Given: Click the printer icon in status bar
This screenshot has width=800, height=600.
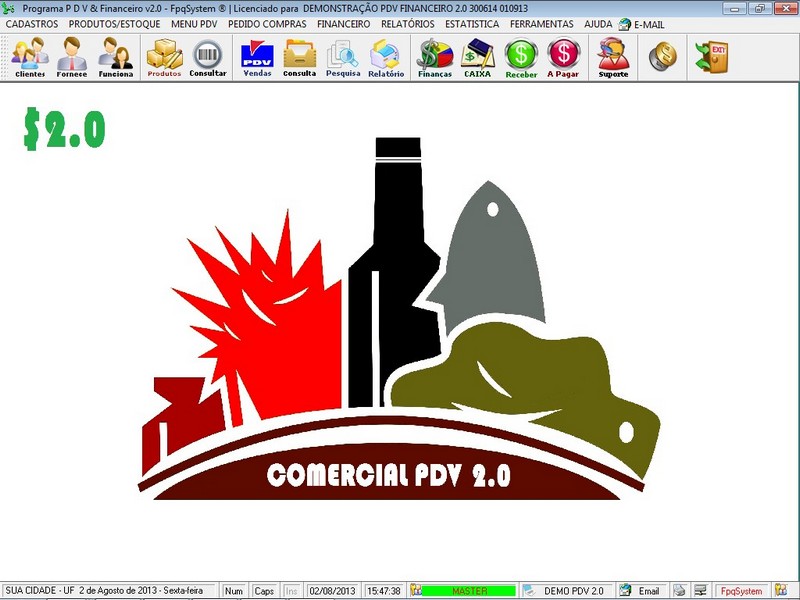Looking at the screenshot, I should click(679, 590).
